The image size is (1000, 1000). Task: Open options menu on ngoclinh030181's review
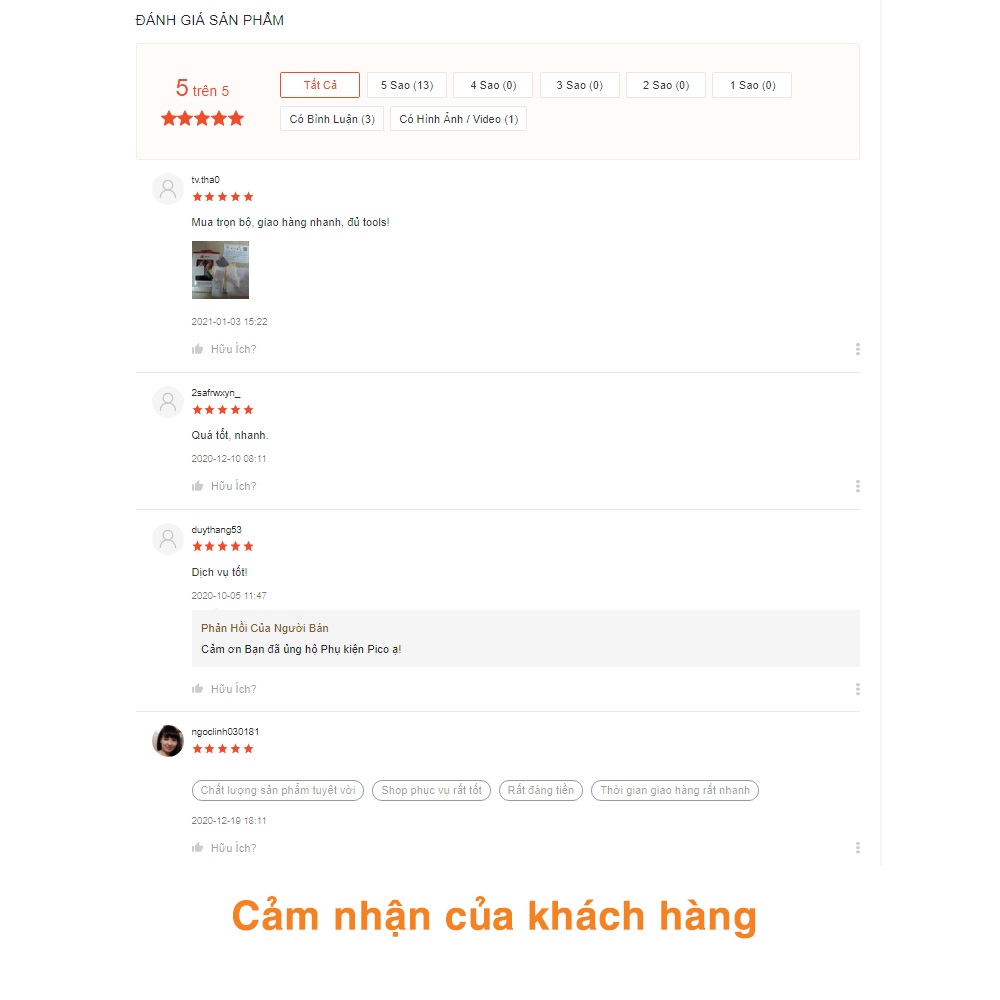[857, 848]
